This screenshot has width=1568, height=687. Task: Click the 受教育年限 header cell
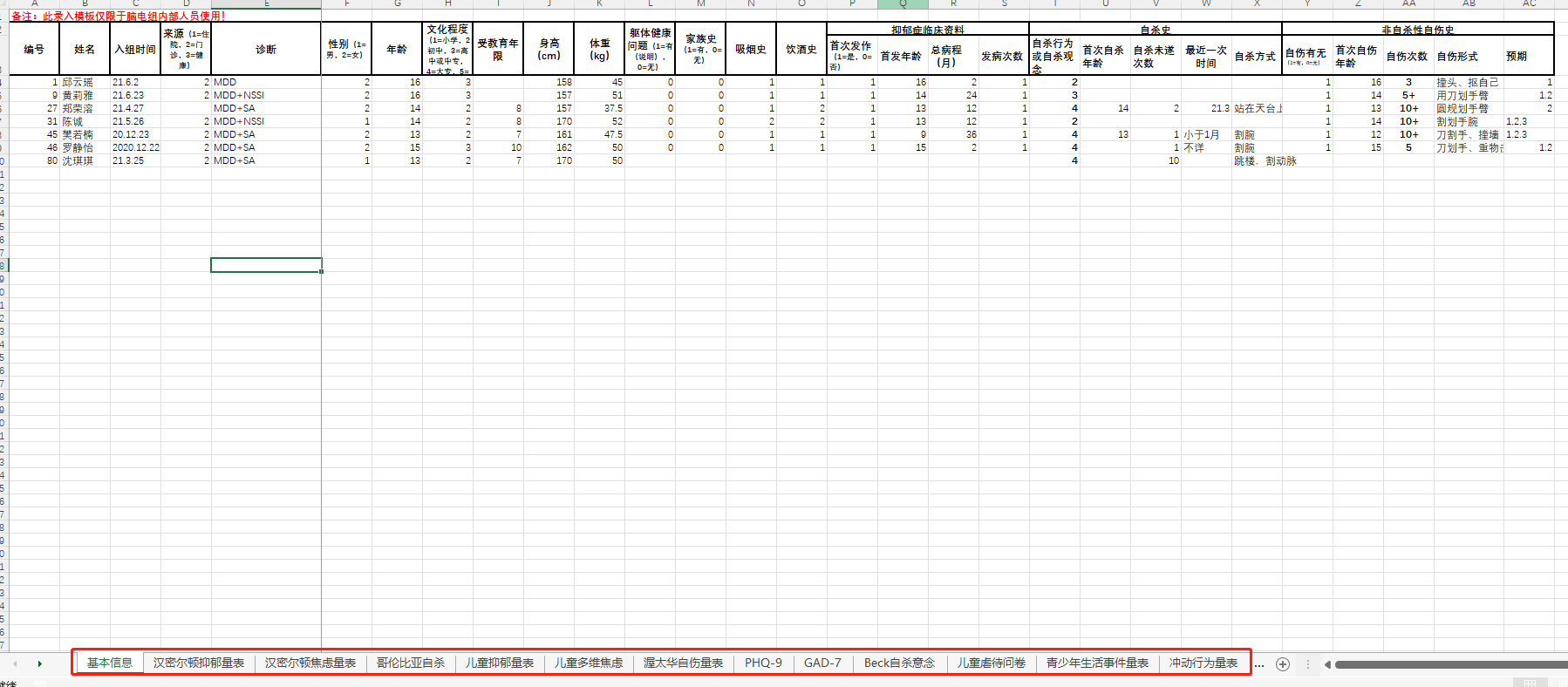point(498,49)
